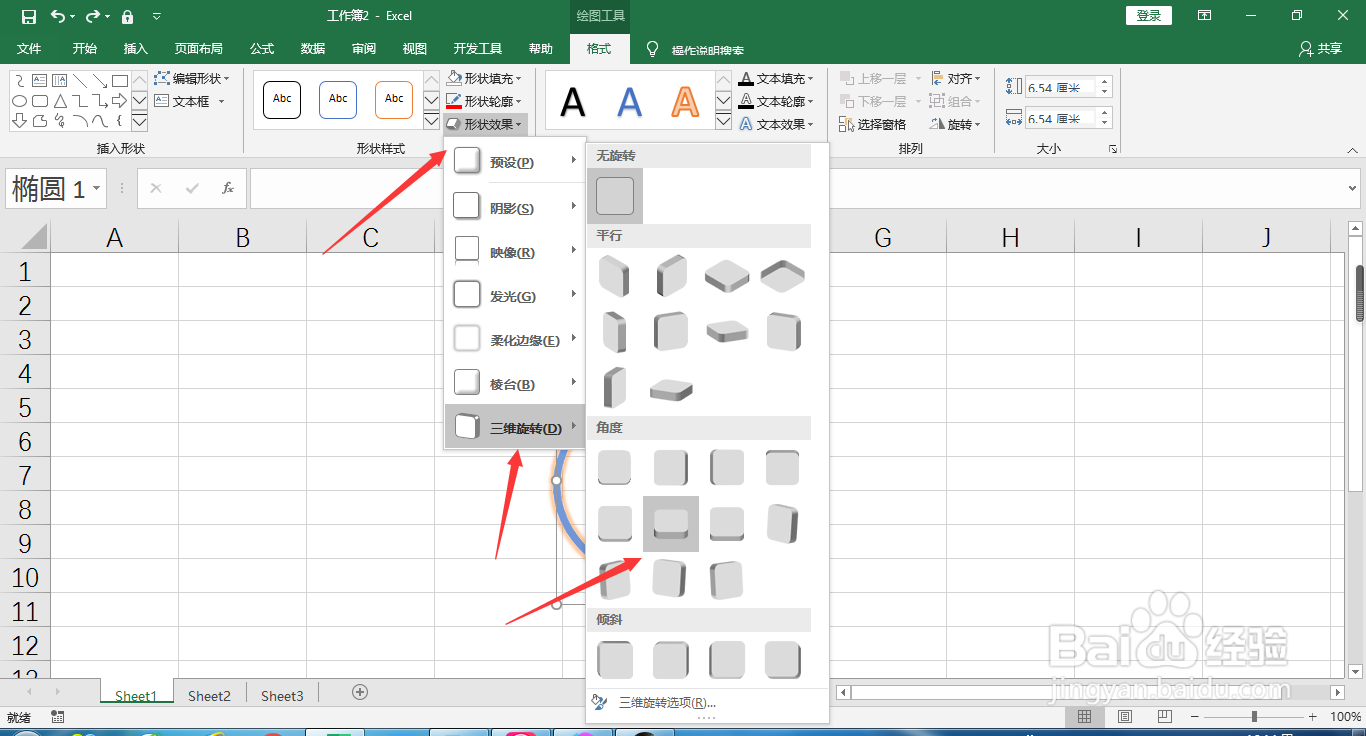Click the lock icon in quick access toolbar
Image resolution: width=1366 pixels, height=736 pixels.
click(x=127, y=16)
